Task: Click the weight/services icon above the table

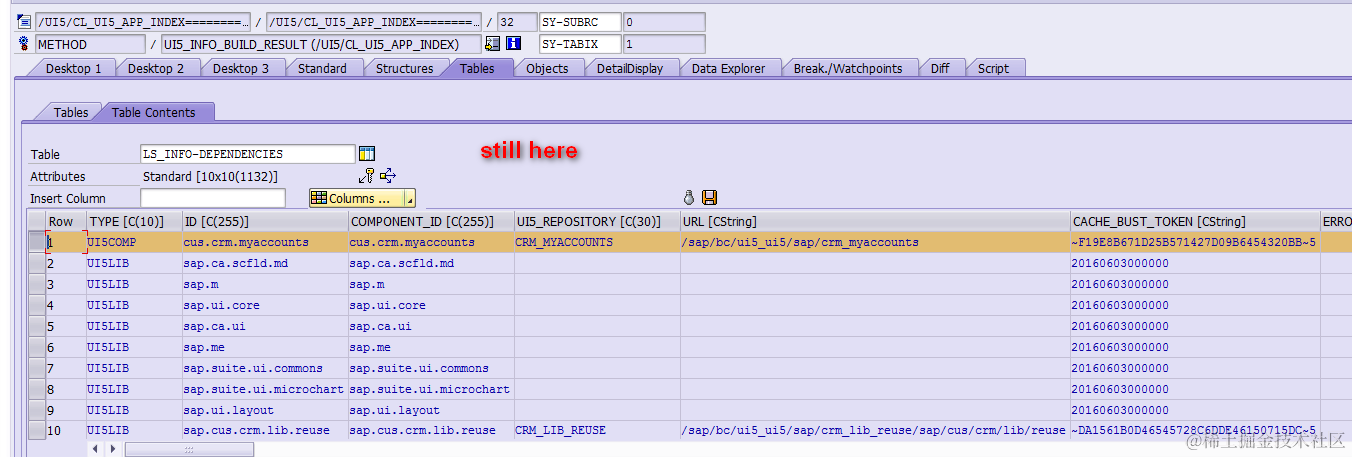Action: (x=688, y=198)
